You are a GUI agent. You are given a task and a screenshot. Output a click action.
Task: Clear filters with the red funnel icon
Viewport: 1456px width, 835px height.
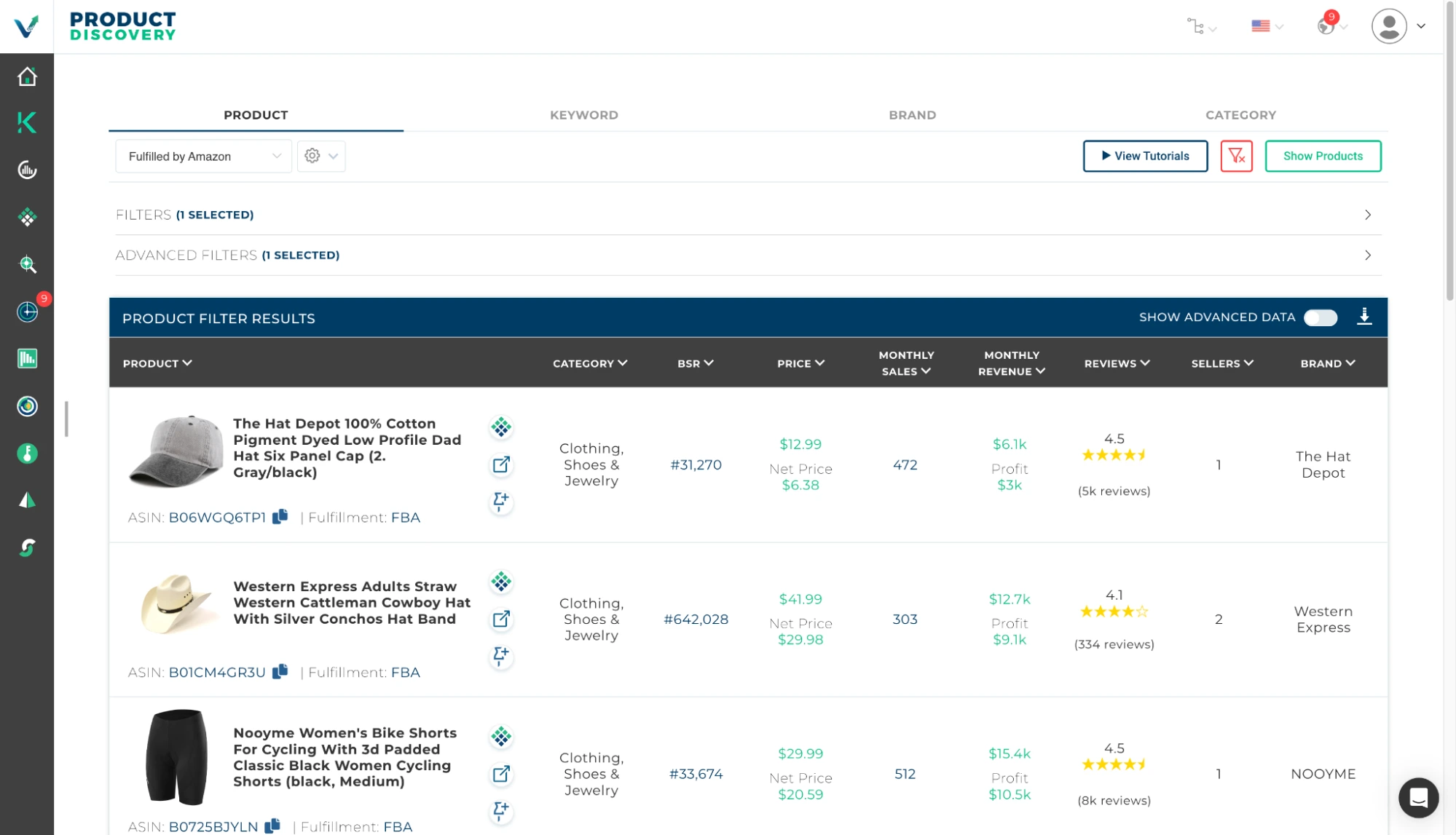(1236, 156)
